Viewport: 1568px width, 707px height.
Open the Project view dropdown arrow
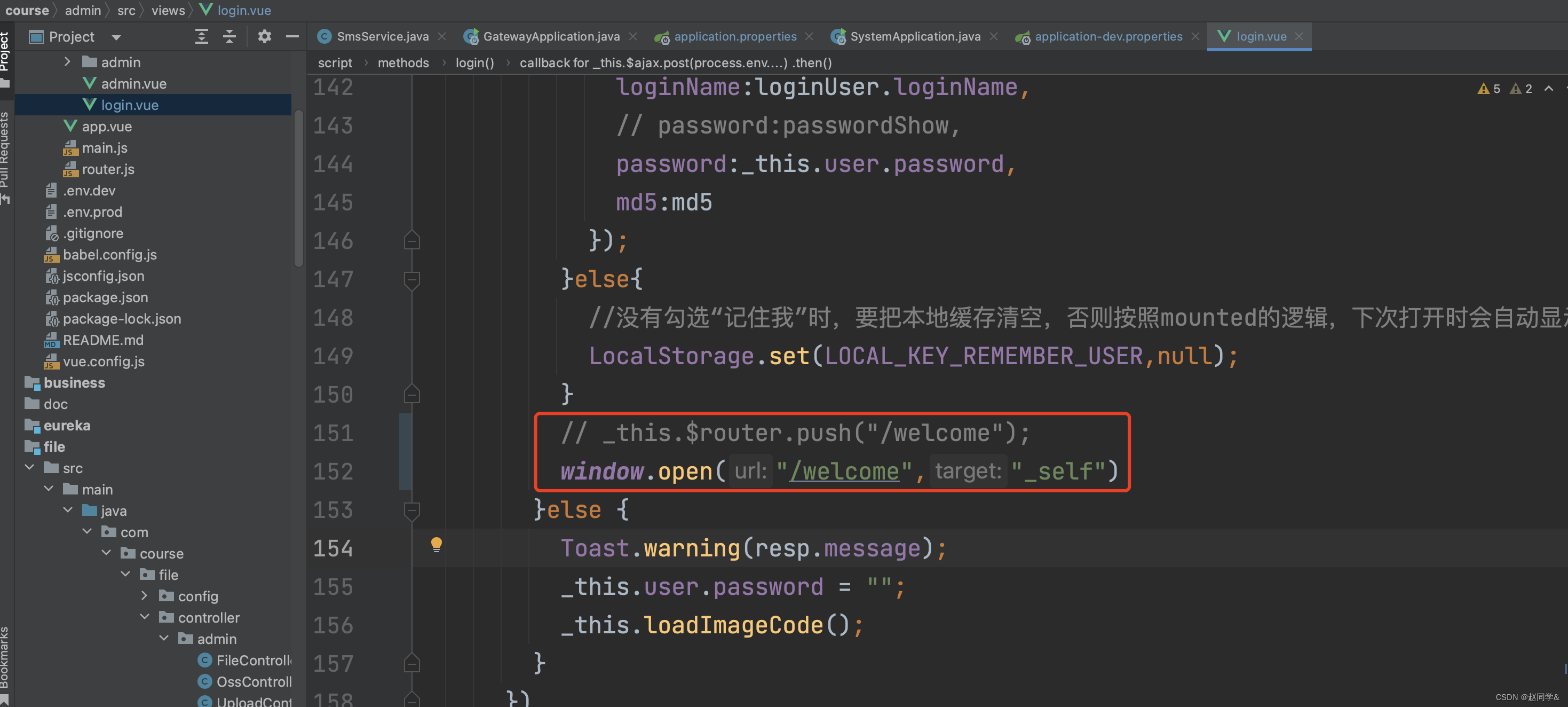(116, 37)
